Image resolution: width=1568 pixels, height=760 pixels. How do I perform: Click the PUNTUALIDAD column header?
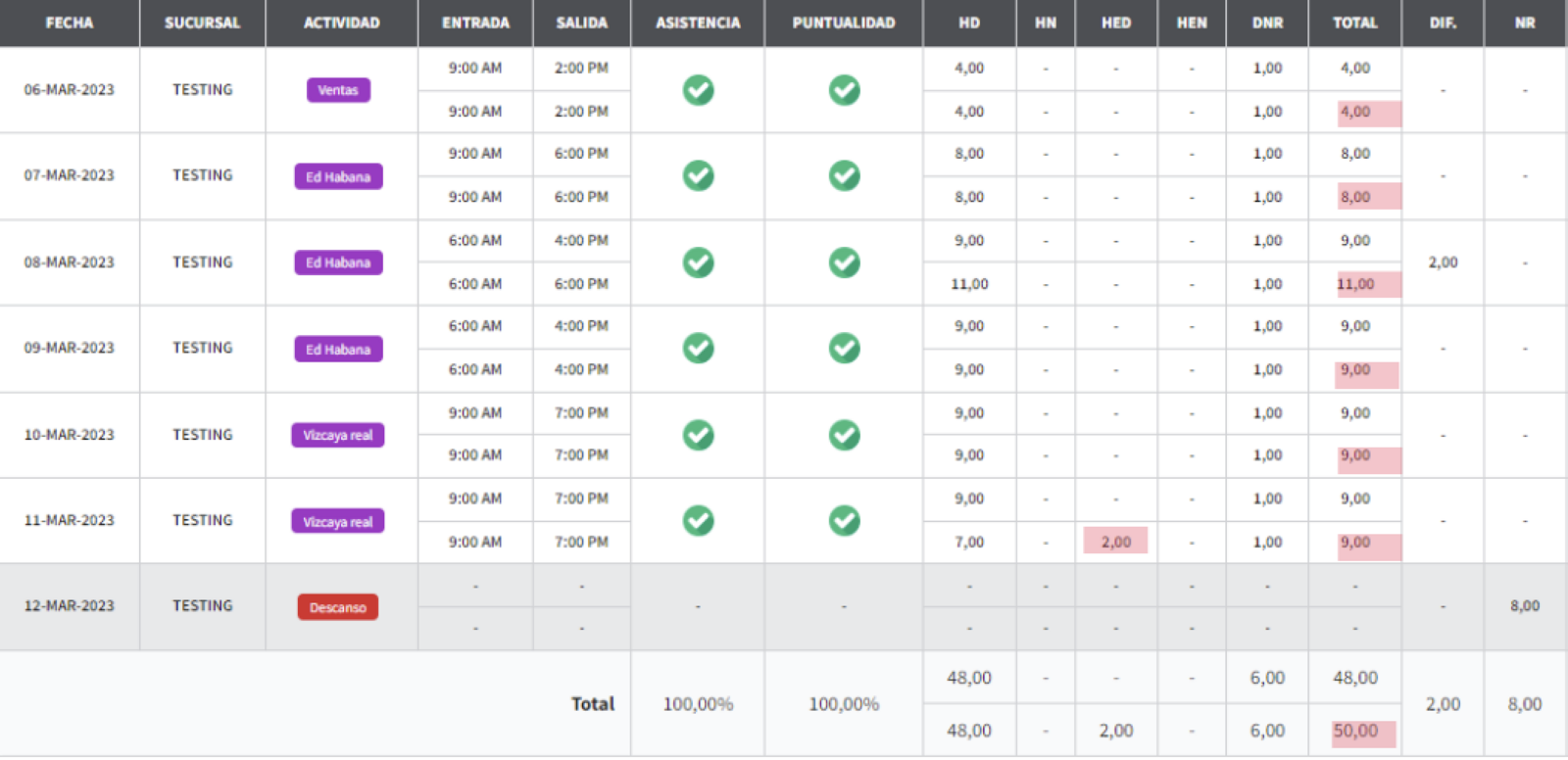click(x=844, y=23)
